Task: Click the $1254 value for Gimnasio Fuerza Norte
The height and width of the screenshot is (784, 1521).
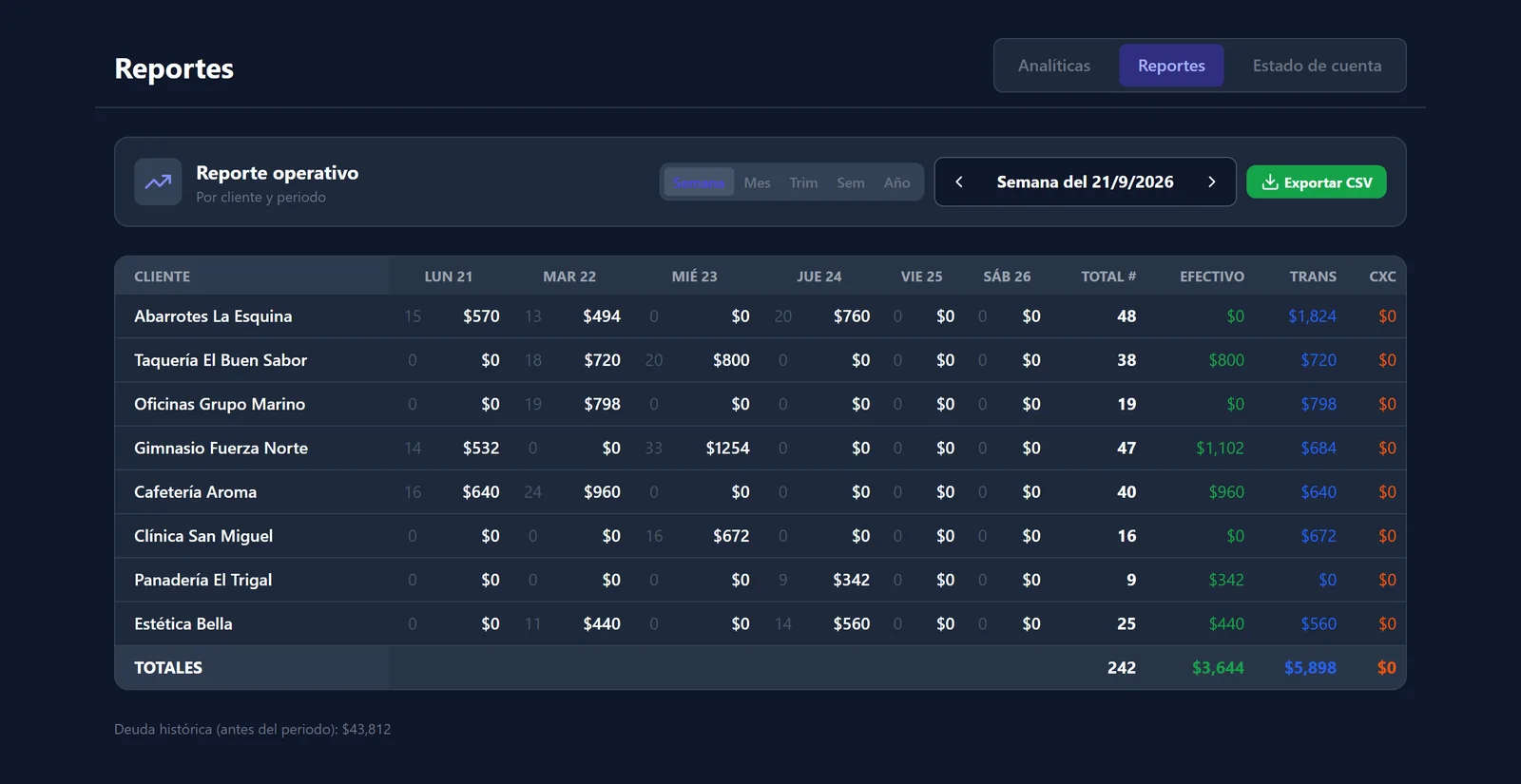Action: tap(727, 448)
